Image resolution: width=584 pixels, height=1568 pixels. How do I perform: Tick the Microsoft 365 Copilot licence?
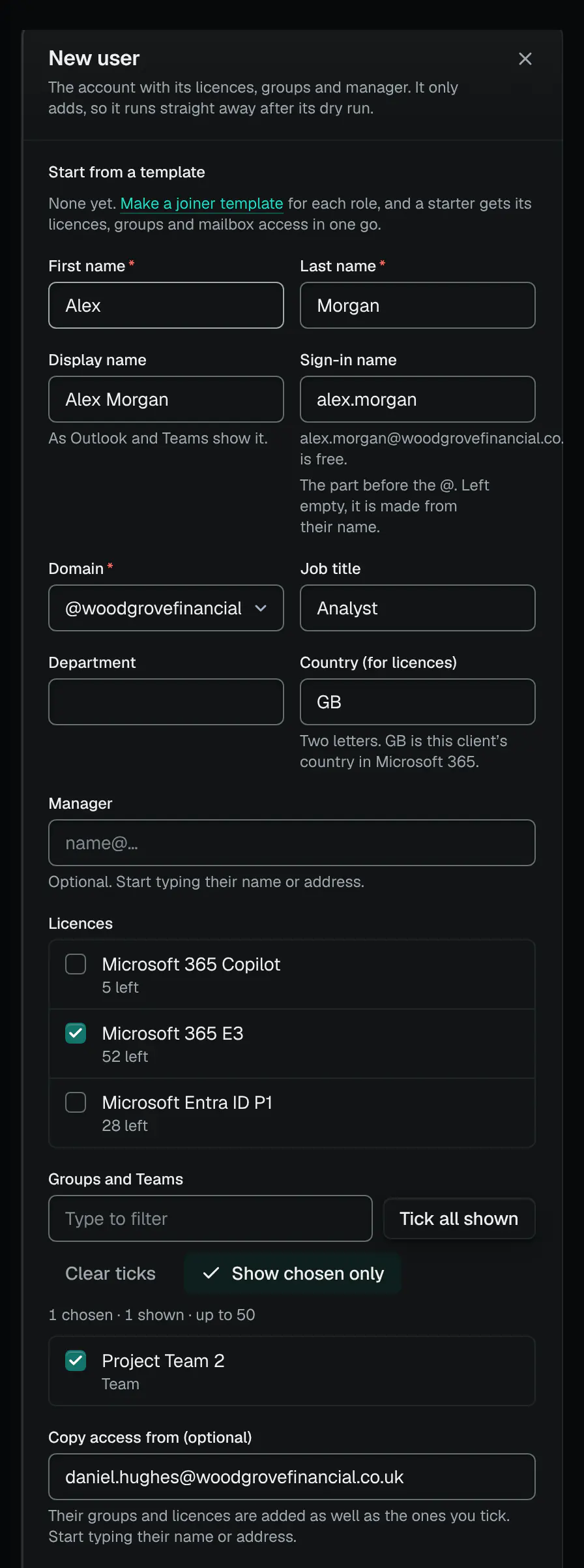(76, 964)
